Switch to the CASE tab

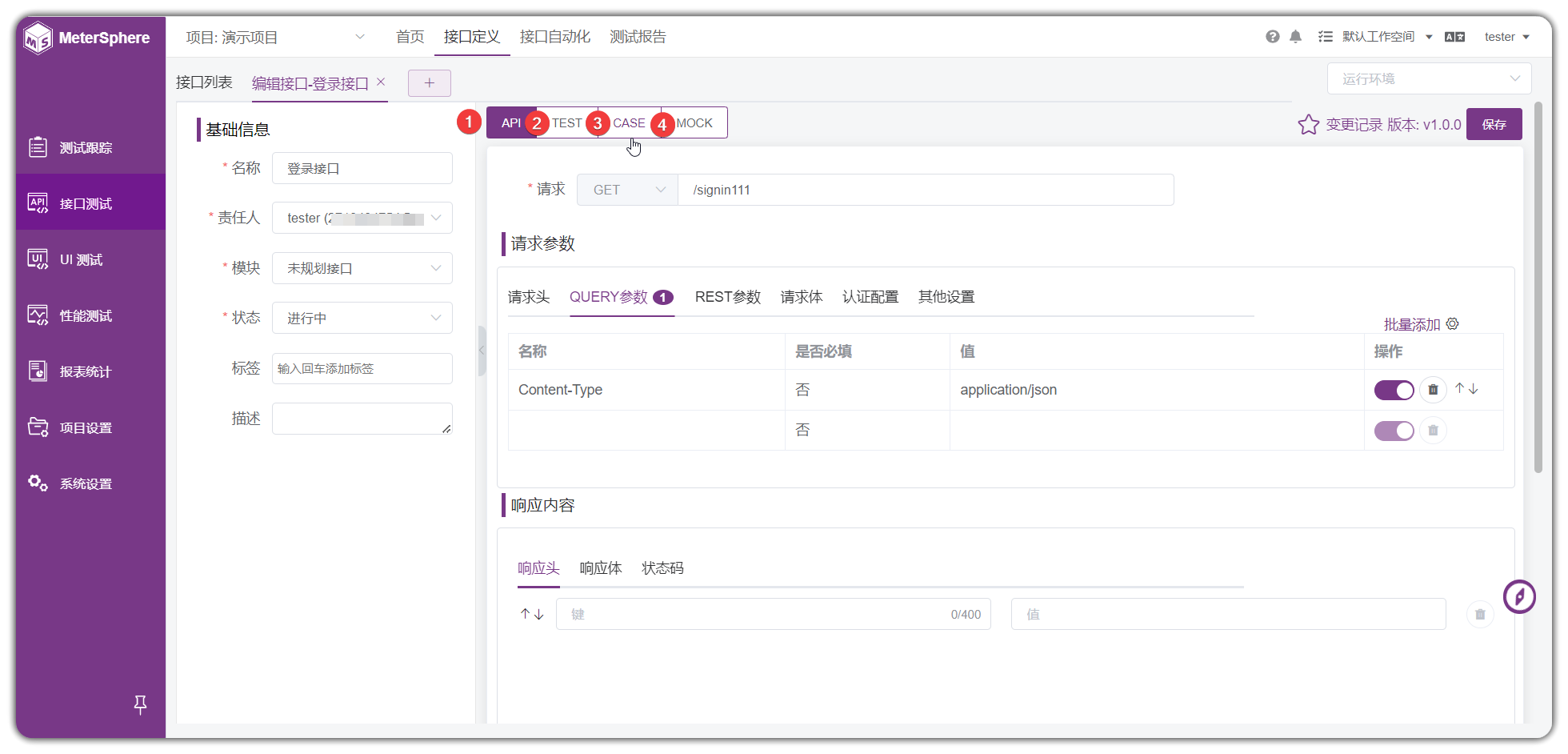pyautogui.click(x=629, y=122)
